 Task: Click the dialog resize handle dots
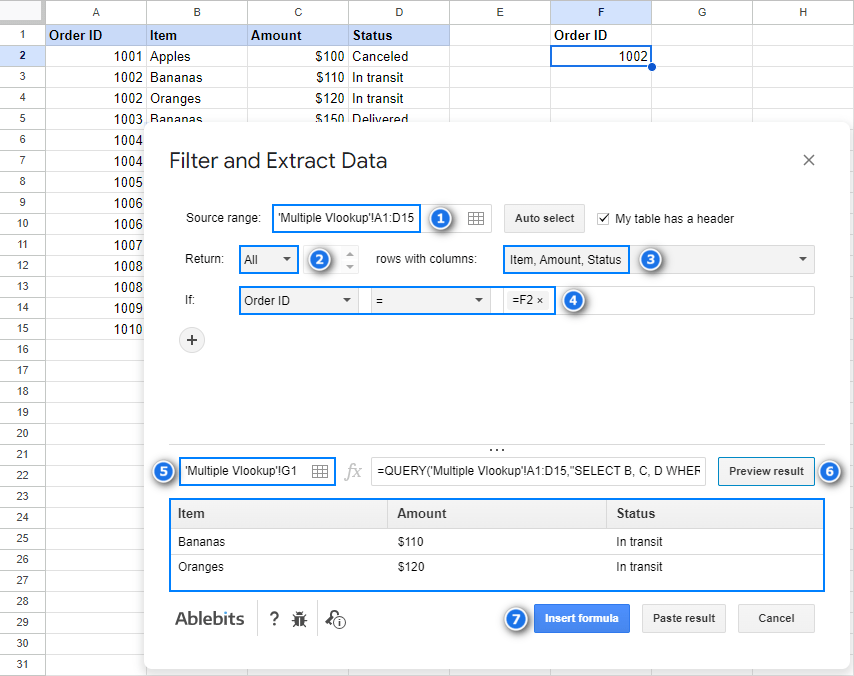pos(497,450)
